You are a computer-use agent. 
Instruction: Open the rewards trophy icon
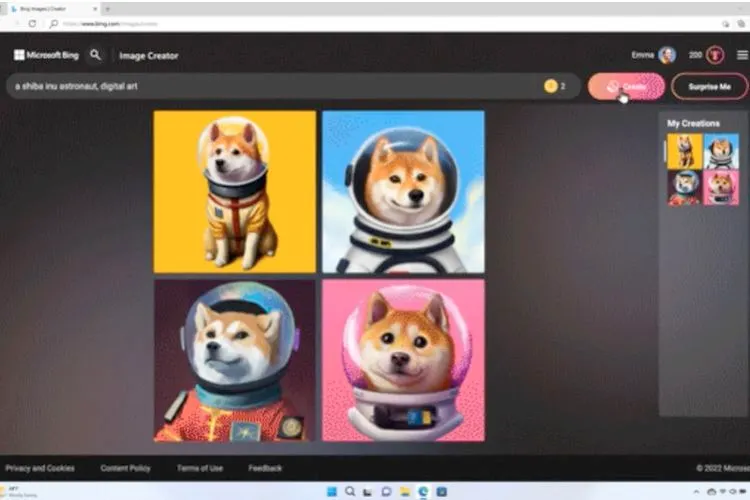[715, 55]
